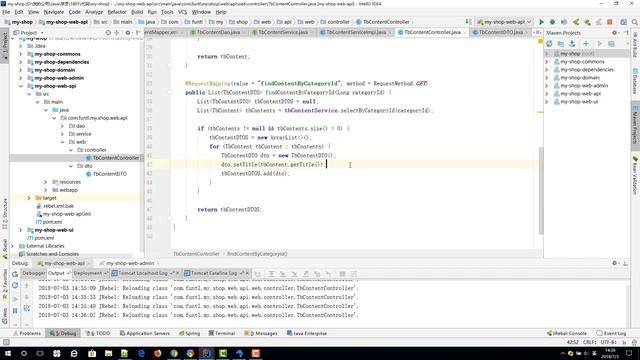Open the TODO tool window
Viewport: 640px width, 360px height.
[x=98, y=333]
